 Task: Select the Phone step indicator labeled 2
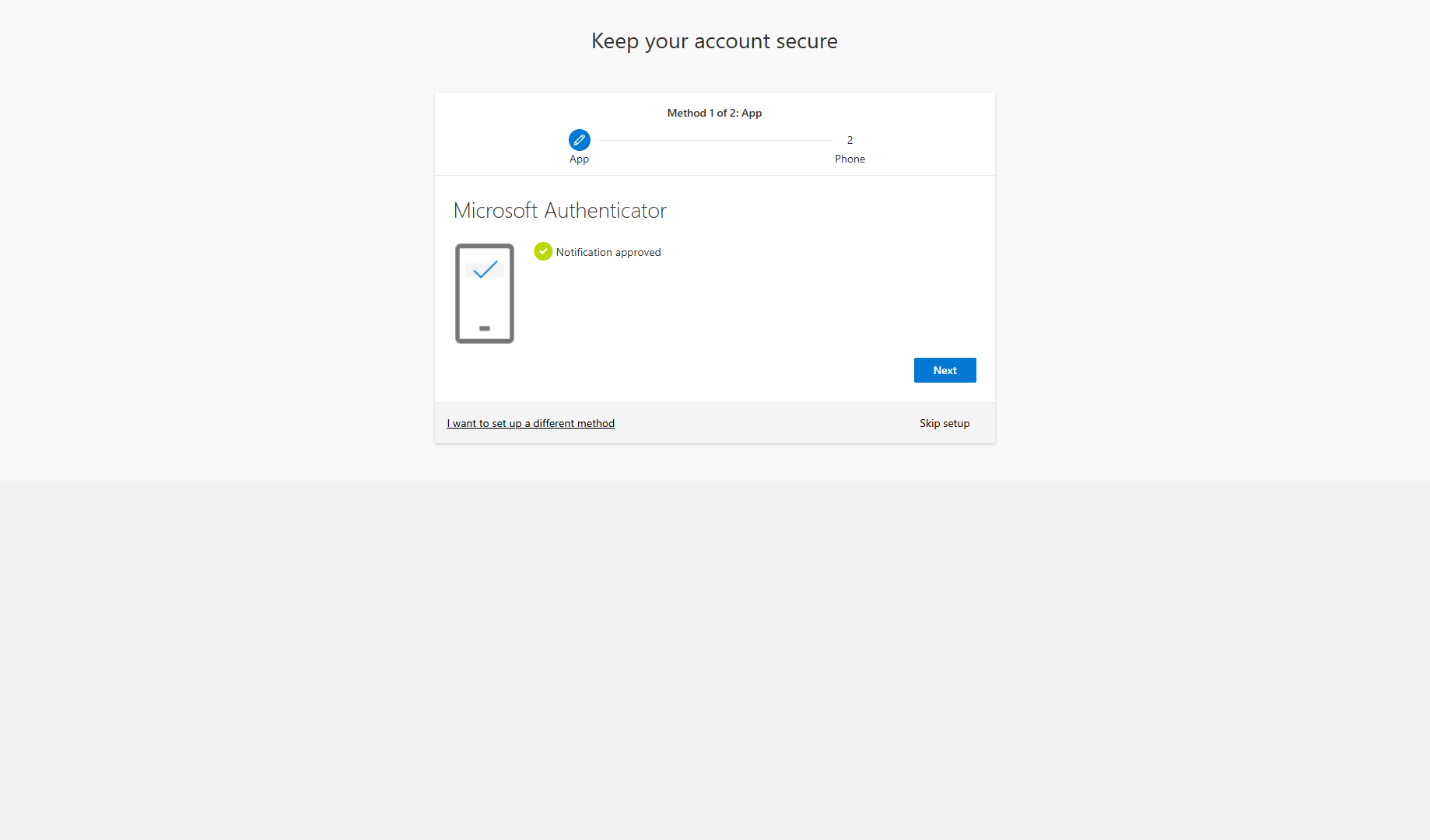(x=850, y=140)
